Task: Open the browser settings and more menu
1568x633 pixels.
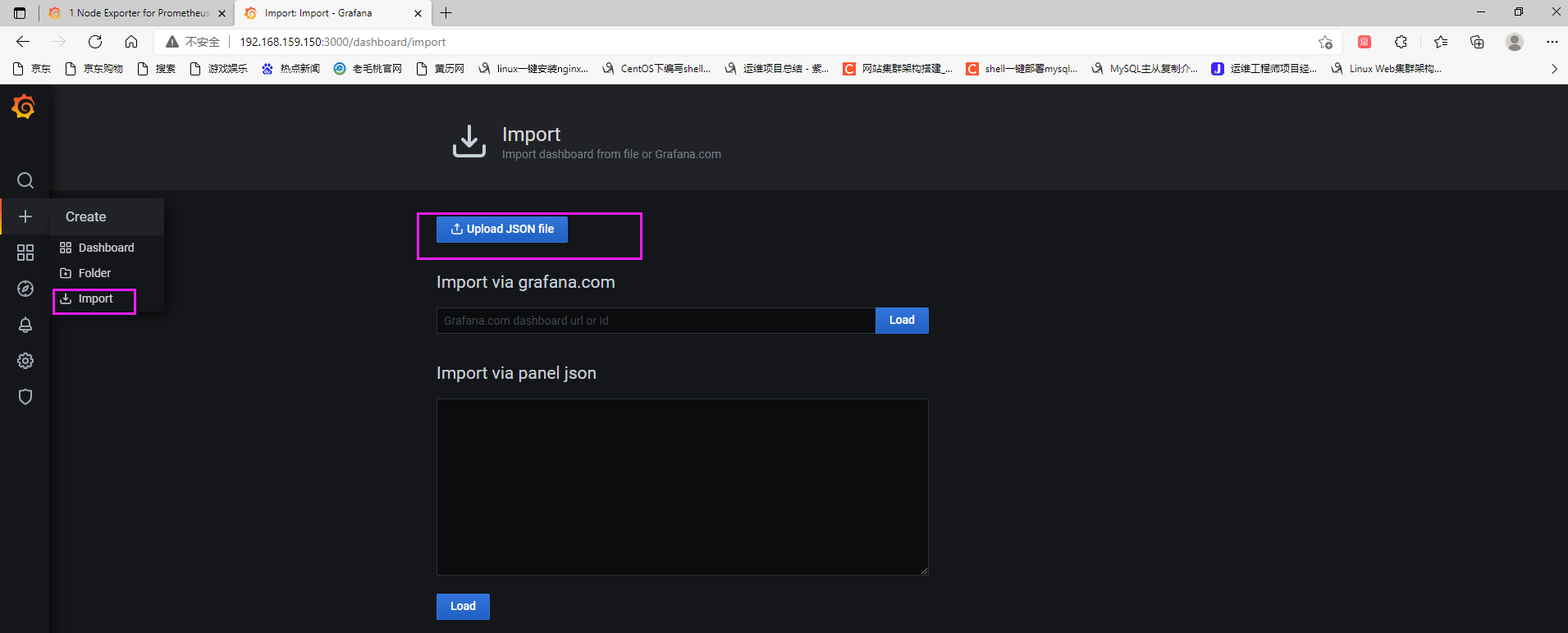Action: click(x=1552, y=42)
